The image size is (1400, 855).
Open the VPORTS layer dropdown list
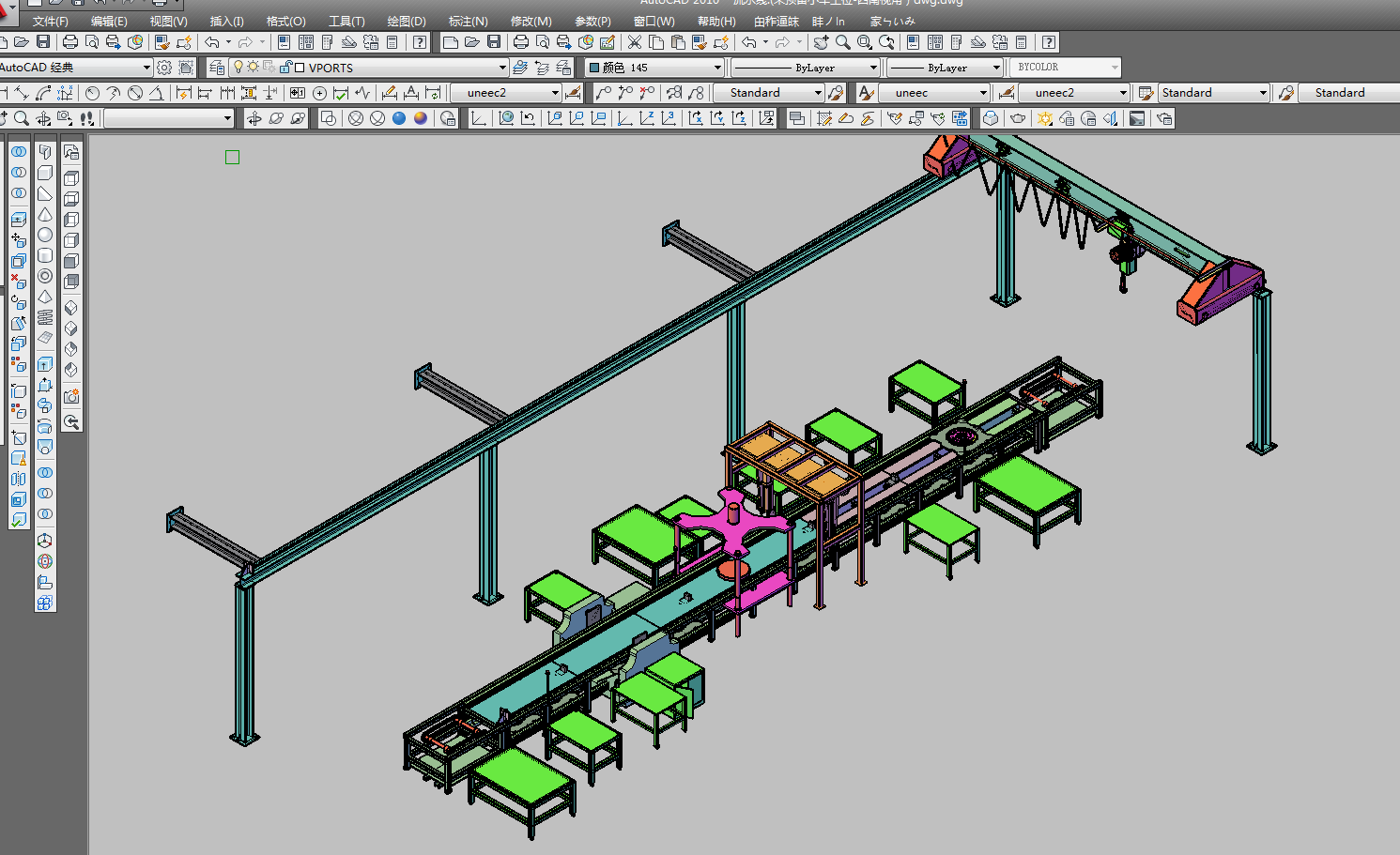(502, 68)
